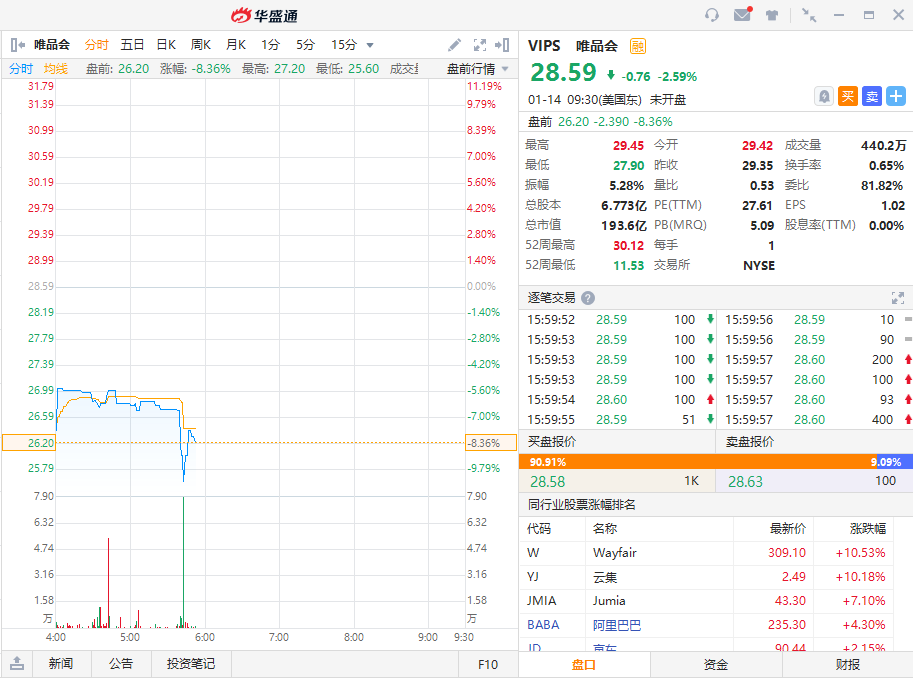913x678 pixels.
Task: Toggle the 分时 line on chart
Action: (x=21, y=69)
